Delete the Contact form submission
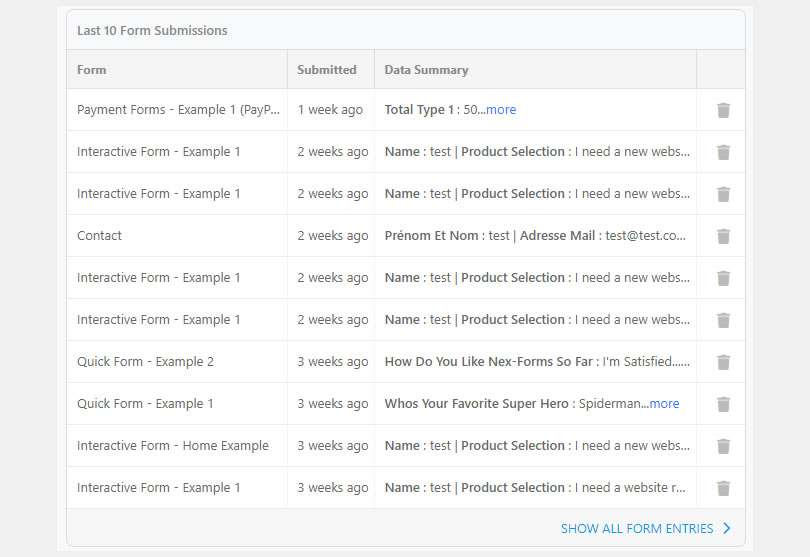The image size is (810, 557). click(x=723, y=236)
